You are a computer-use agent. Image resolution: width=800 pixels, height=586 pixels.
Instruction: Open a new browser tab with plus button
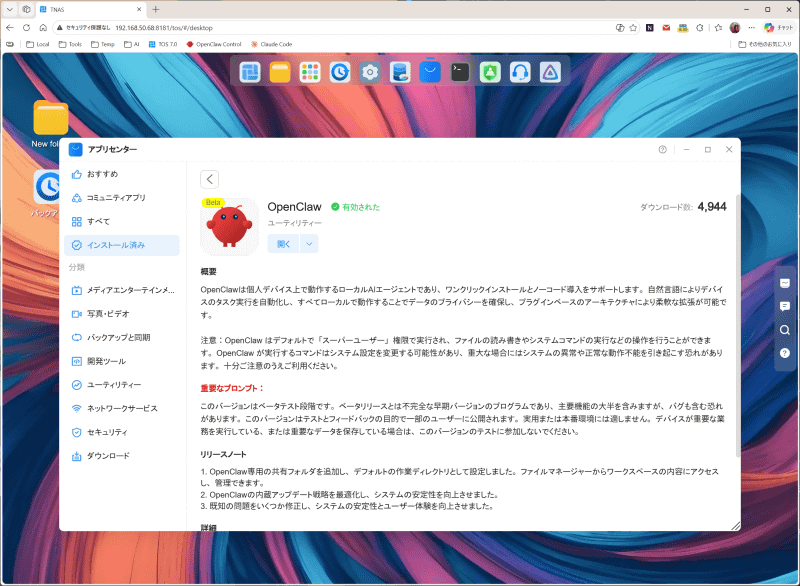click(x=156, y=9)
